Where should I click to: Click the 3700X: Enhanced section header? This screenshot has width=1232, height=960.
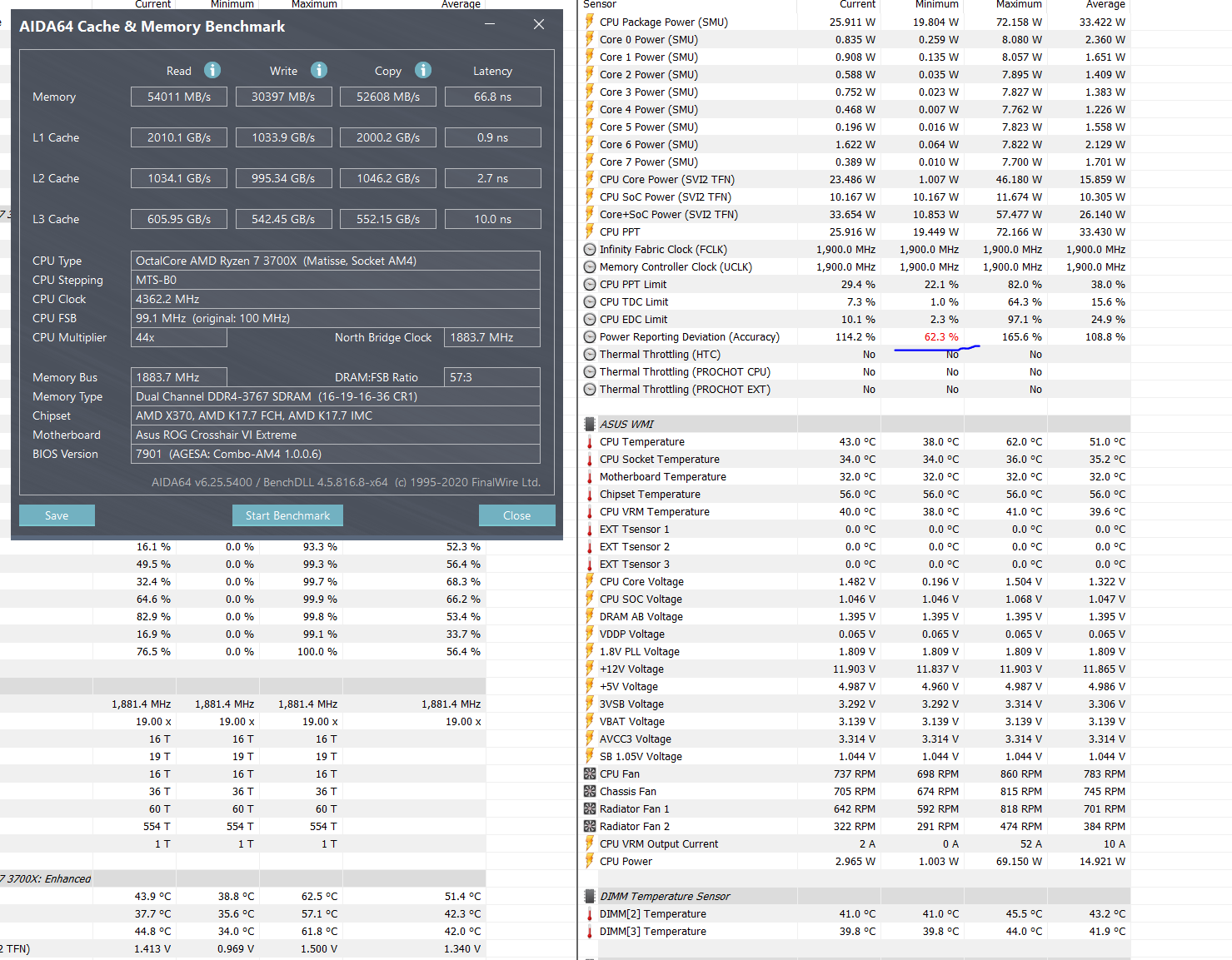[47, 878]
